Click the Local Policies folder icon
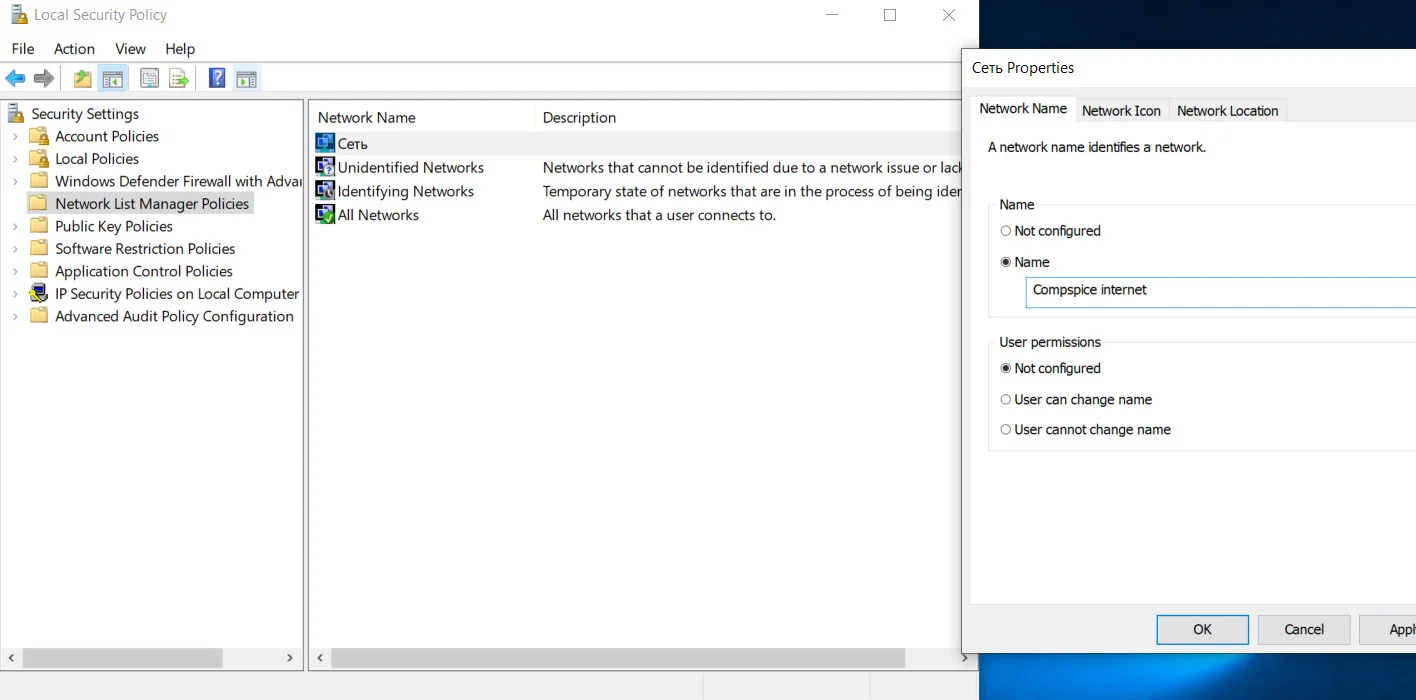Image resolution: width=1416 pixels, height=700 pixels. point(39,158)
